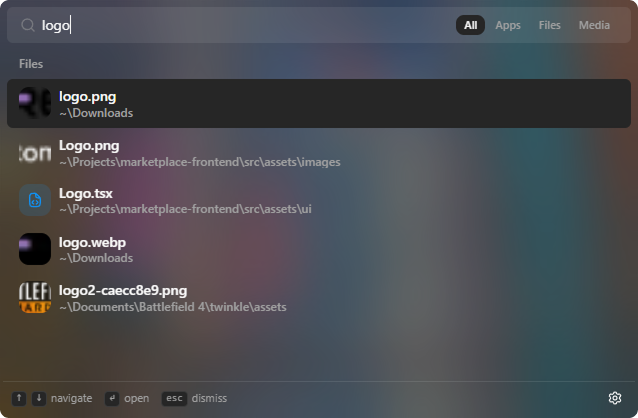Screen dimensions: 638x418
Task: Select the marketplace-frontend Logo.png thumbnail
Action: (35, 153)
